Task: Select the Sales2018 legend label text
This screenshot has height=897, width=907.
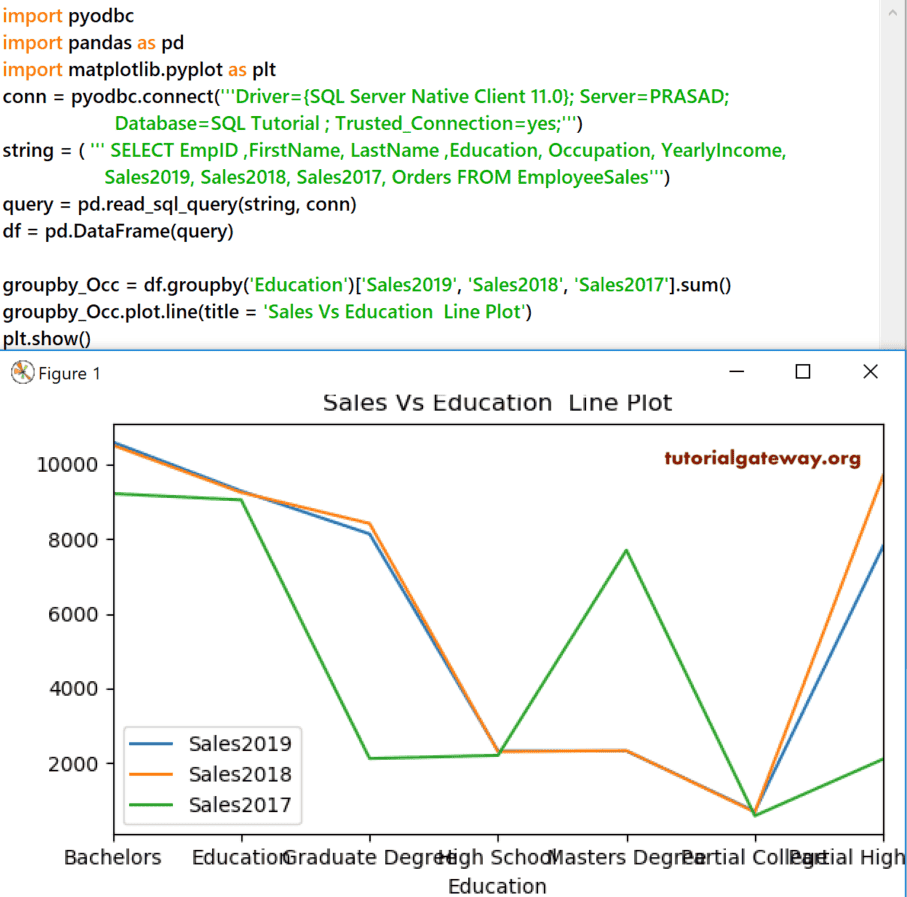Action: click(240, 775)
